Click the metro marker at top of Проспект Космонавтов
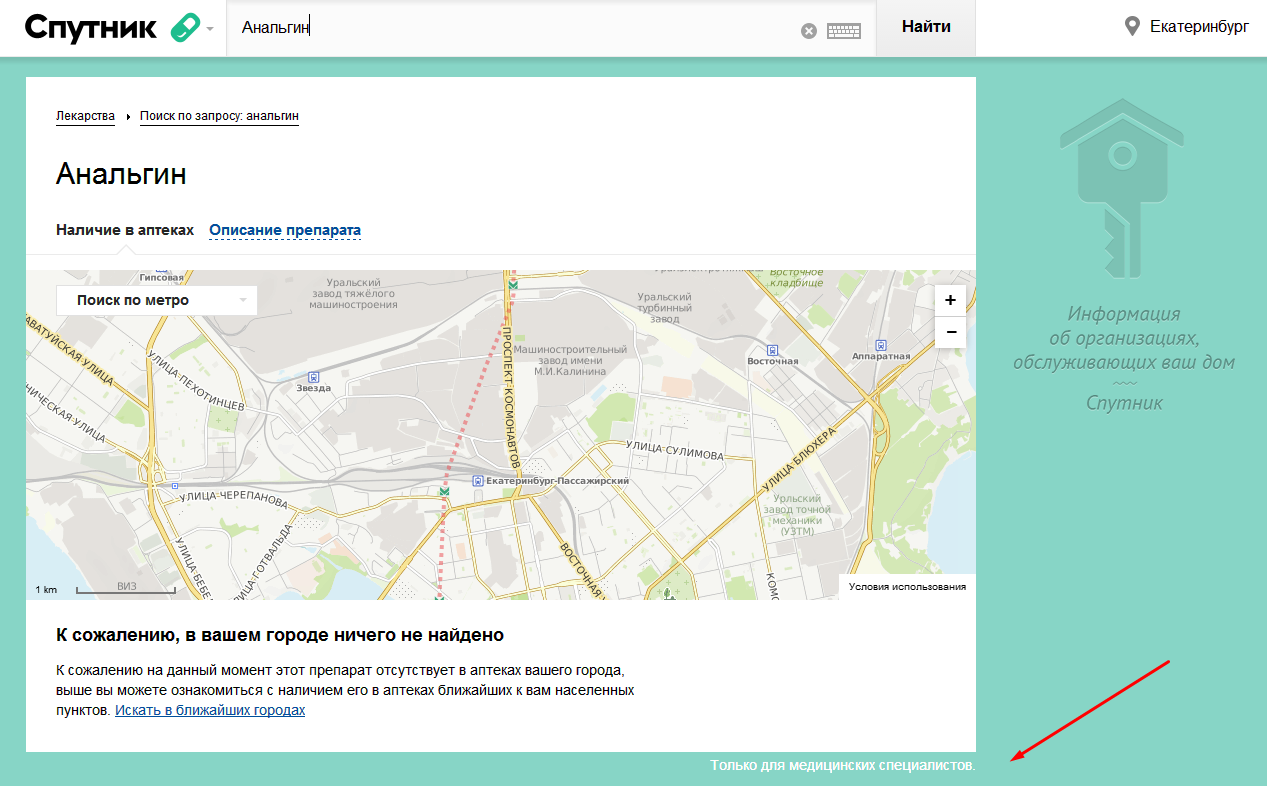The width and height of the screenshot is (1267, 786). point(513,284)
